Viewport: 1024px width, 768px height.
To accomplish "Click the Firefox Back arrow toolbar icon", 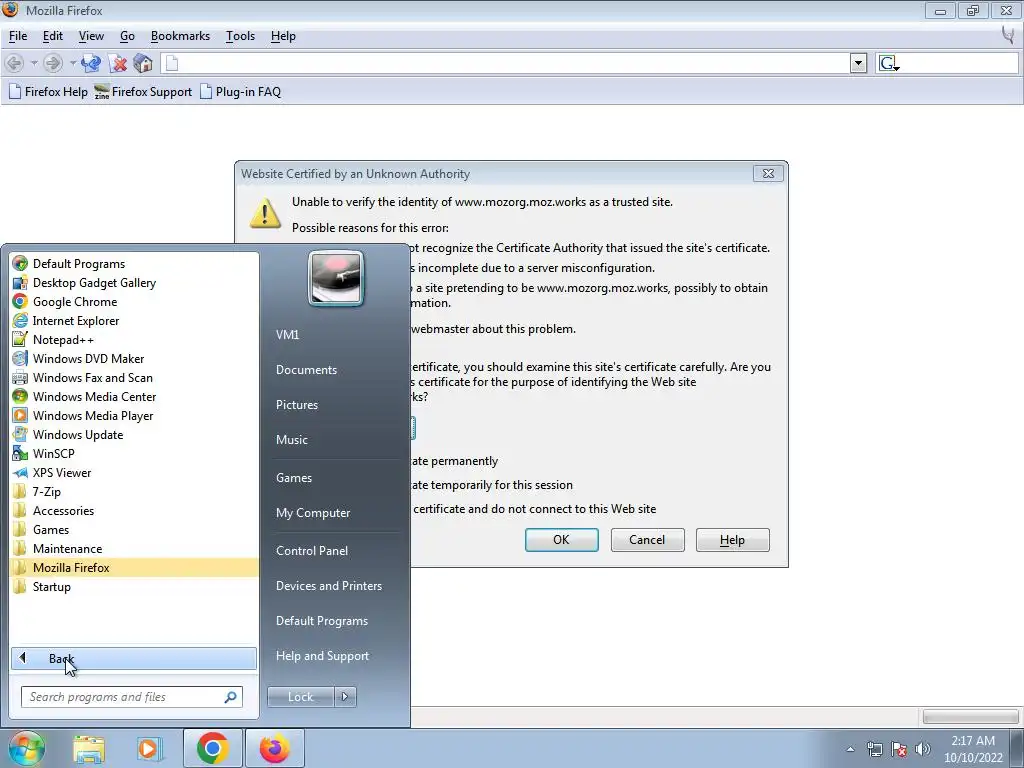I will (14, 63).
